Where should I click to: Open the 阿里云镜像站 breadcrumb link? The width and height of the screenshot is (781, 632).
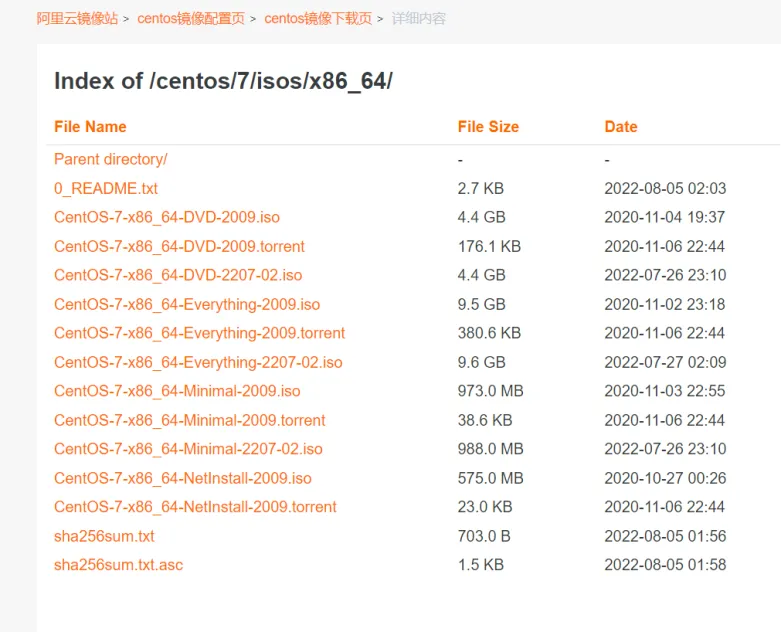pos(77,18)
